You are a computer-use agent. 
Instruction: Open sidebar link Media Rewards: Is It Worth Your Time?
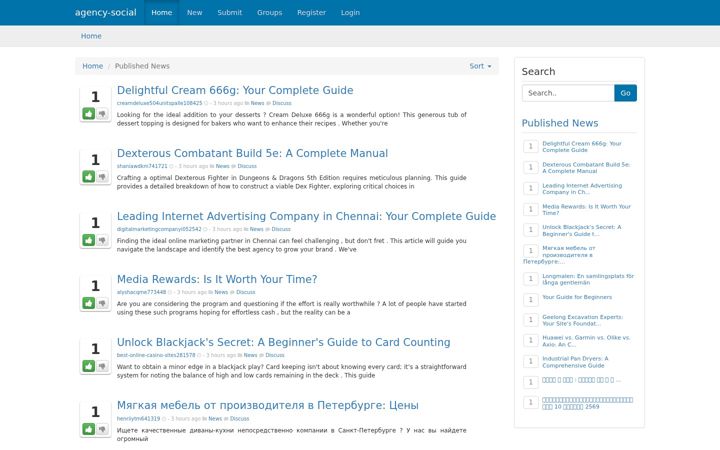tap(586, 209)
